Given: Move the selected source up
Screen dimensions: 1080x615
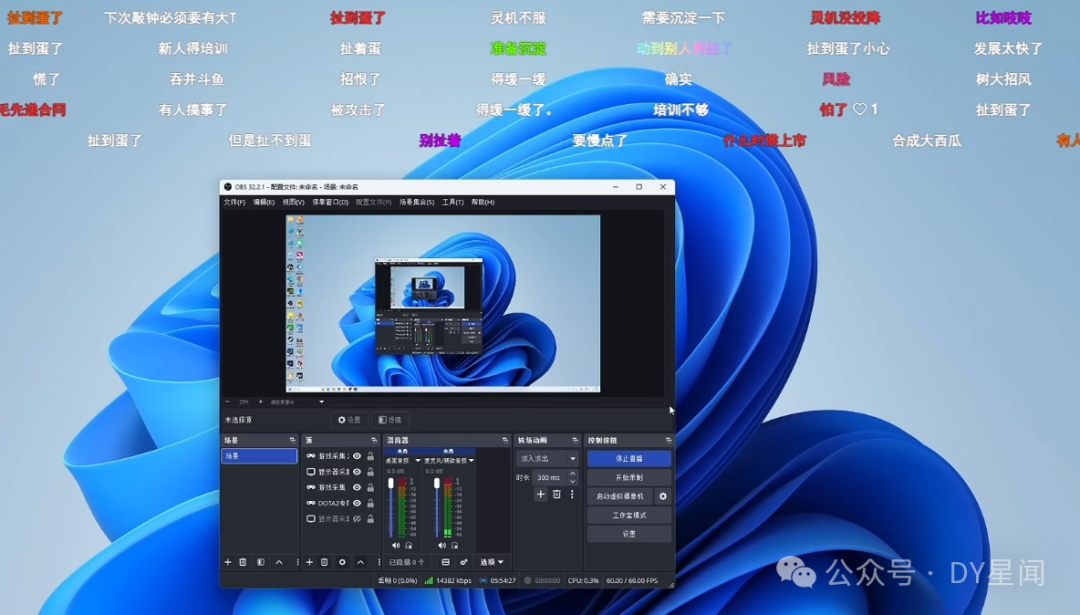Looking at the screenshot, I should pyautogui.click(x=360, y=562).
